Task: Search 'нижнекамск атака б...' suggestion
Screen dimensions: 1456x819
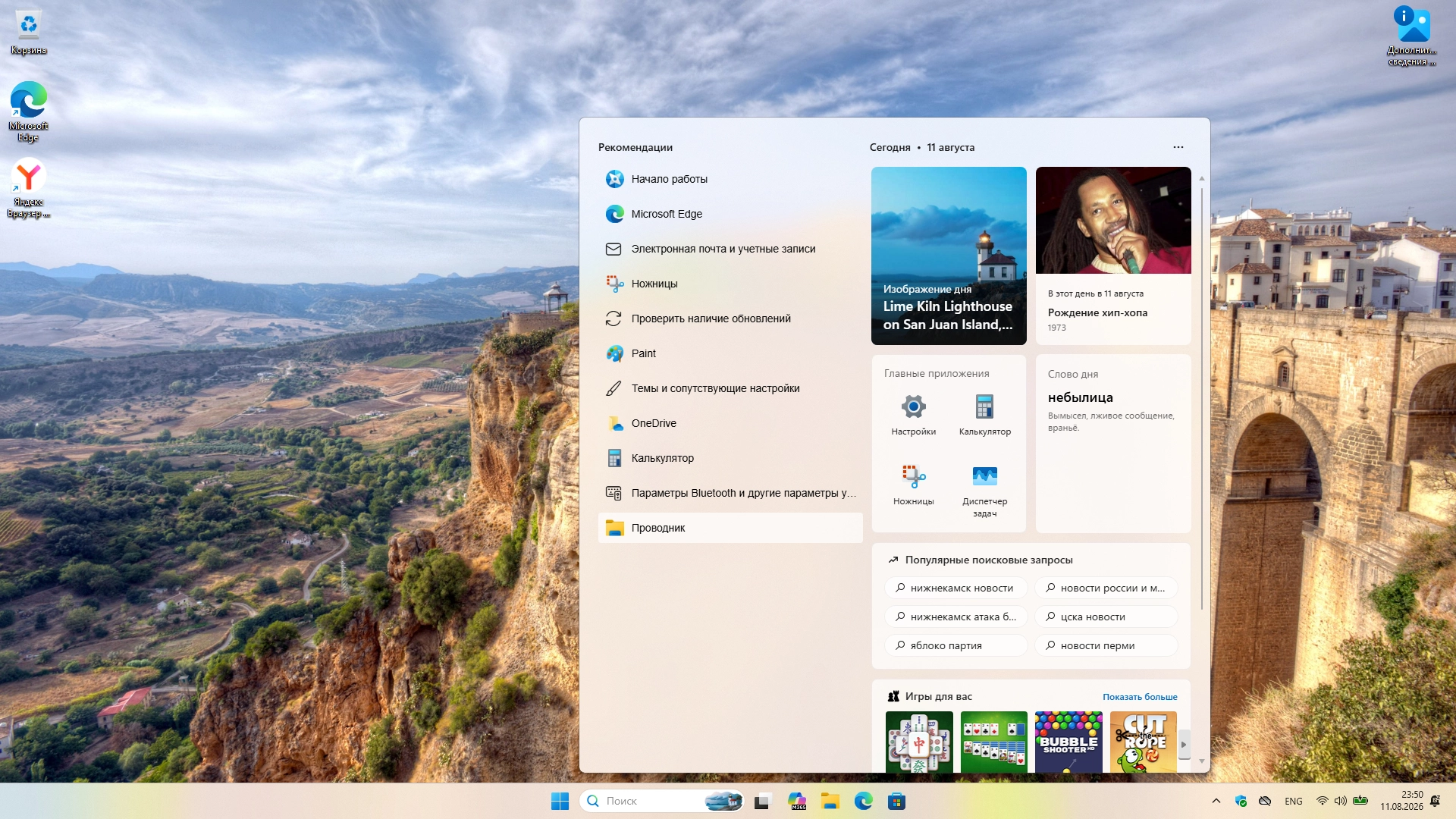Action: [x=955, y=617]
